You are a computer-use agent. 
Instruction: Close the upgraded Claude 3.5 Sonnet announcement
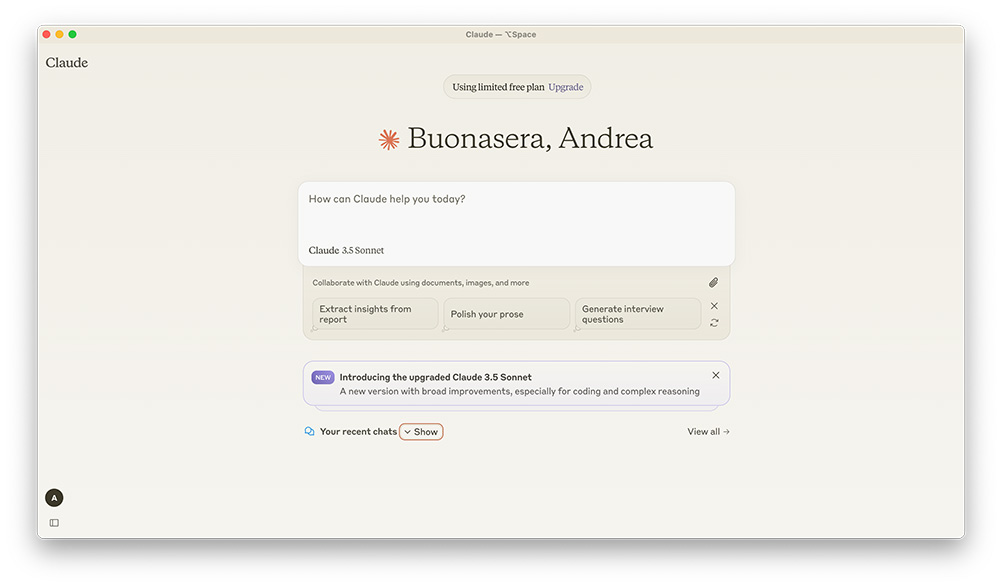[716, 375]
